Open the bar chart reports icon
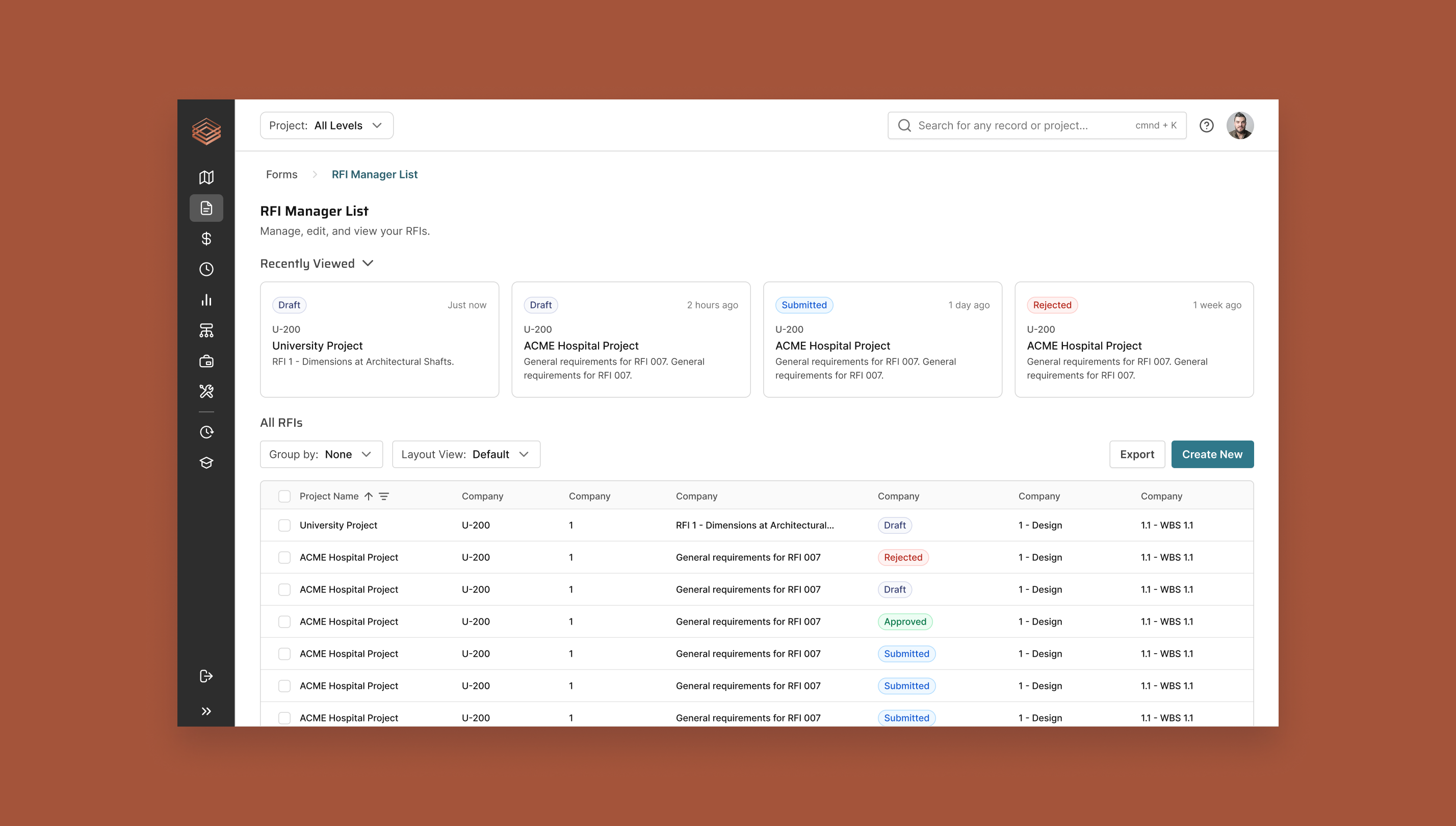 (206, 300)
